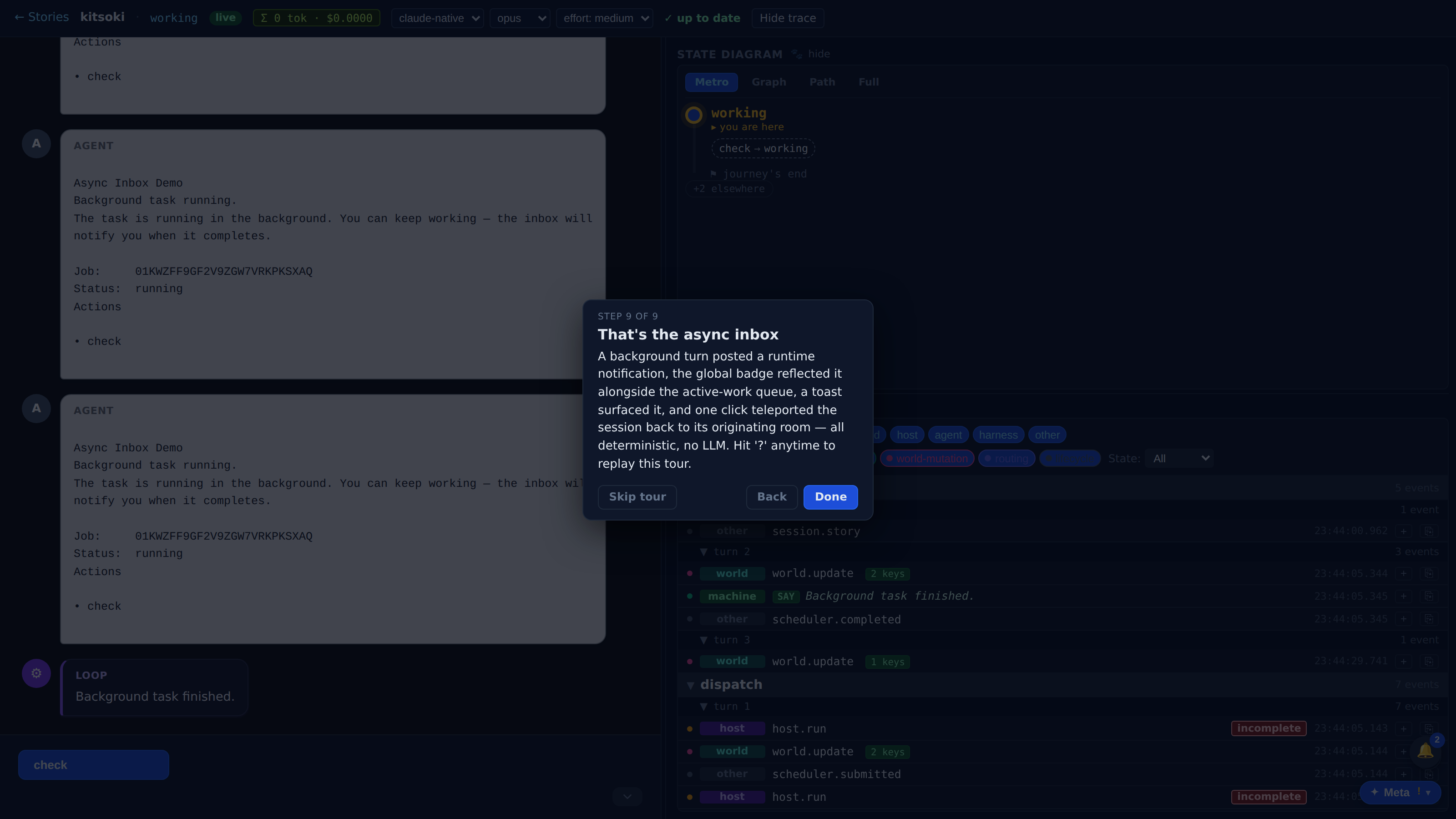Toggle the world-mutation filter chip

927,458
